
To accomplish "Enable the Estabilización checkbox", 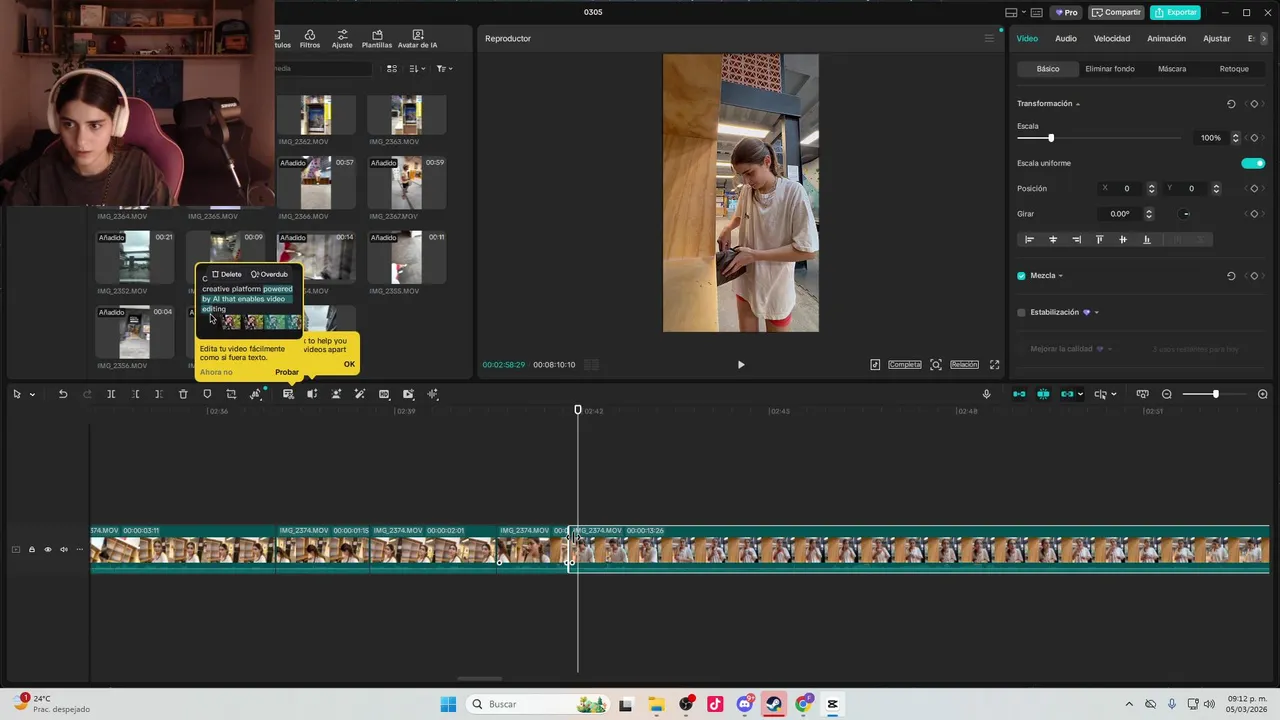I will [x=1021, y=313].
